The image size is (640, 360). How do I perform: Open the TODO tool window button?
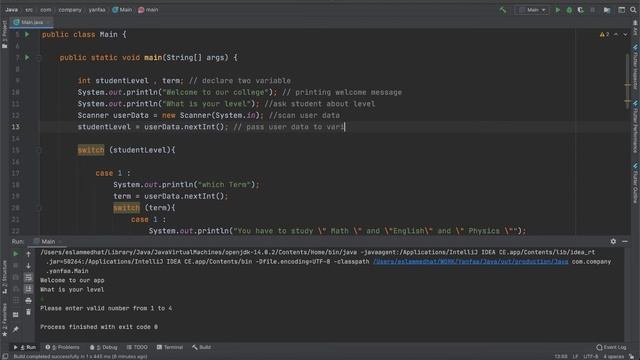coord(137,347)
